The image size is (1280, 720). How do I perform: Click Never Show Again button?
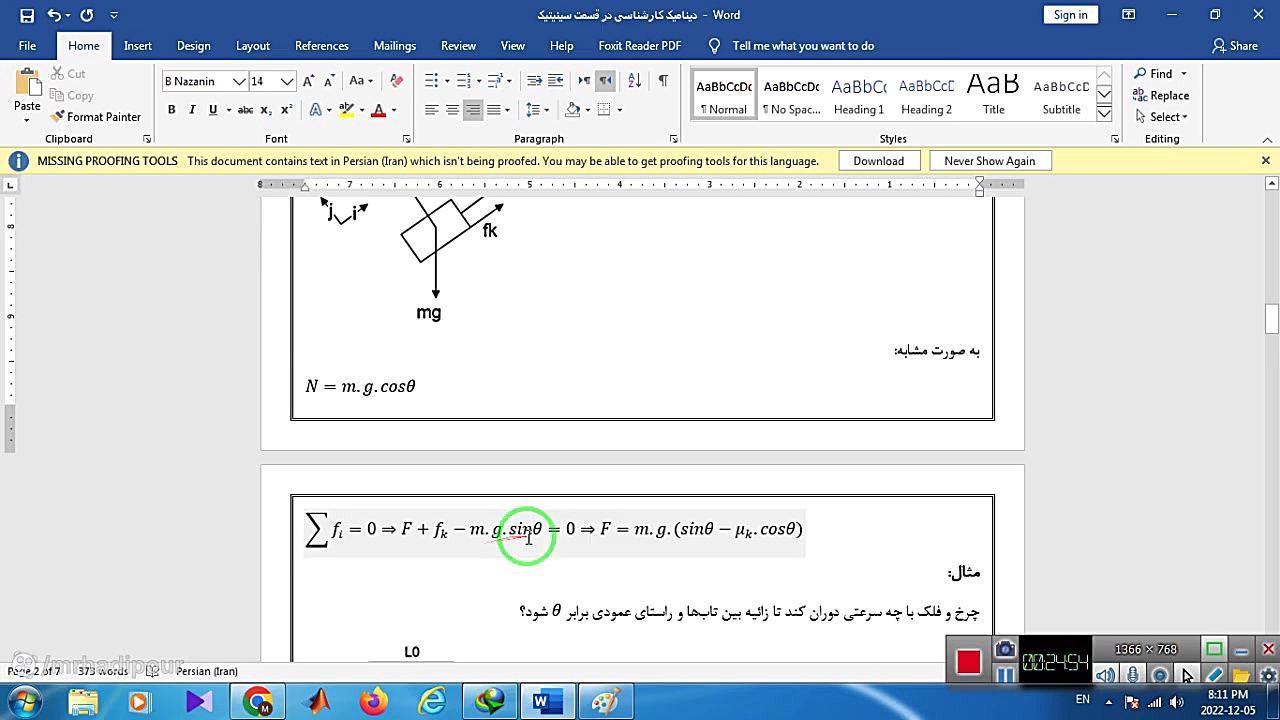(989, 161)
